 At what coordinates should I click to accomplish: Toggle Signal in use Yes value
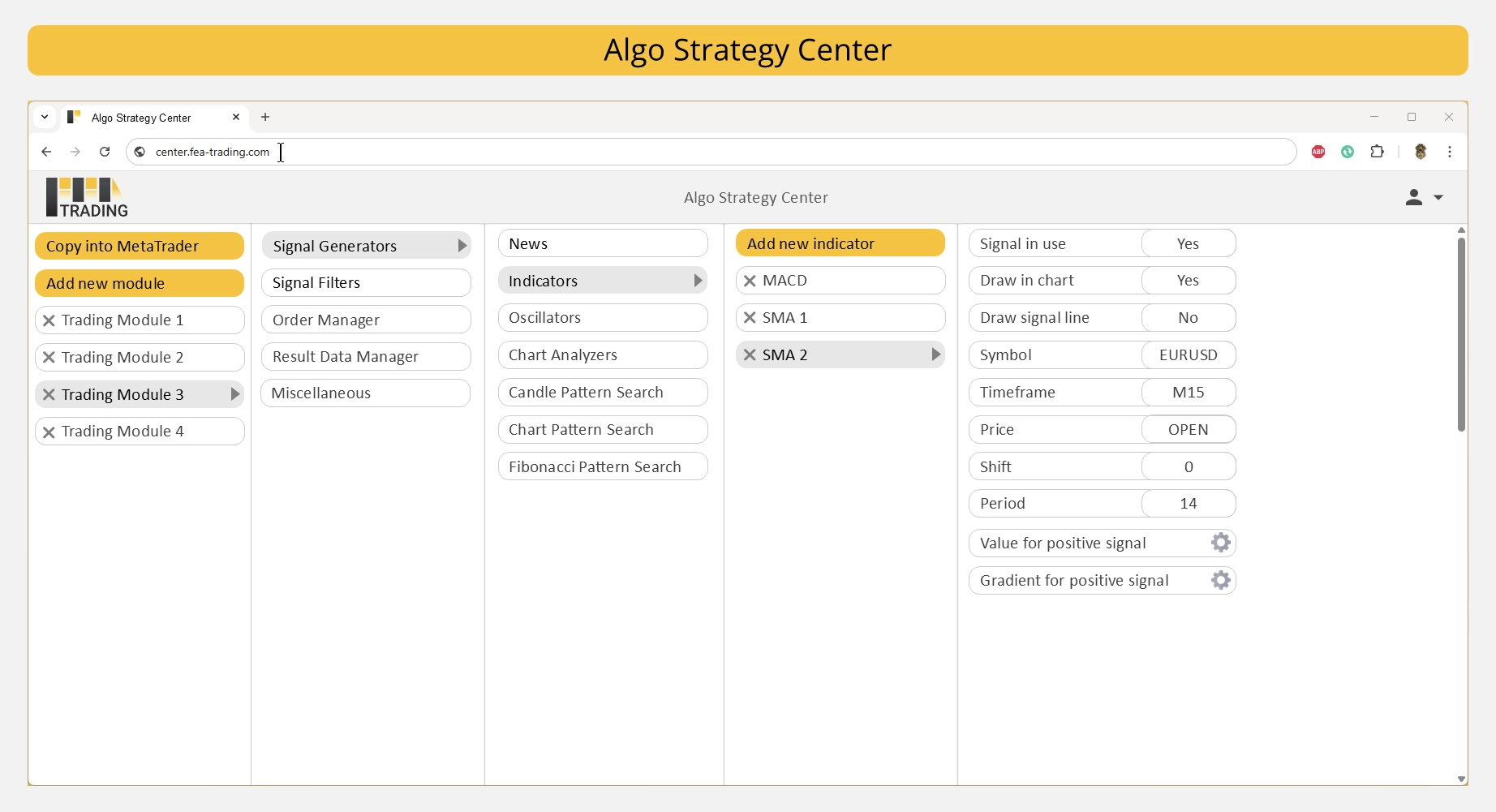pos(1189,243)
